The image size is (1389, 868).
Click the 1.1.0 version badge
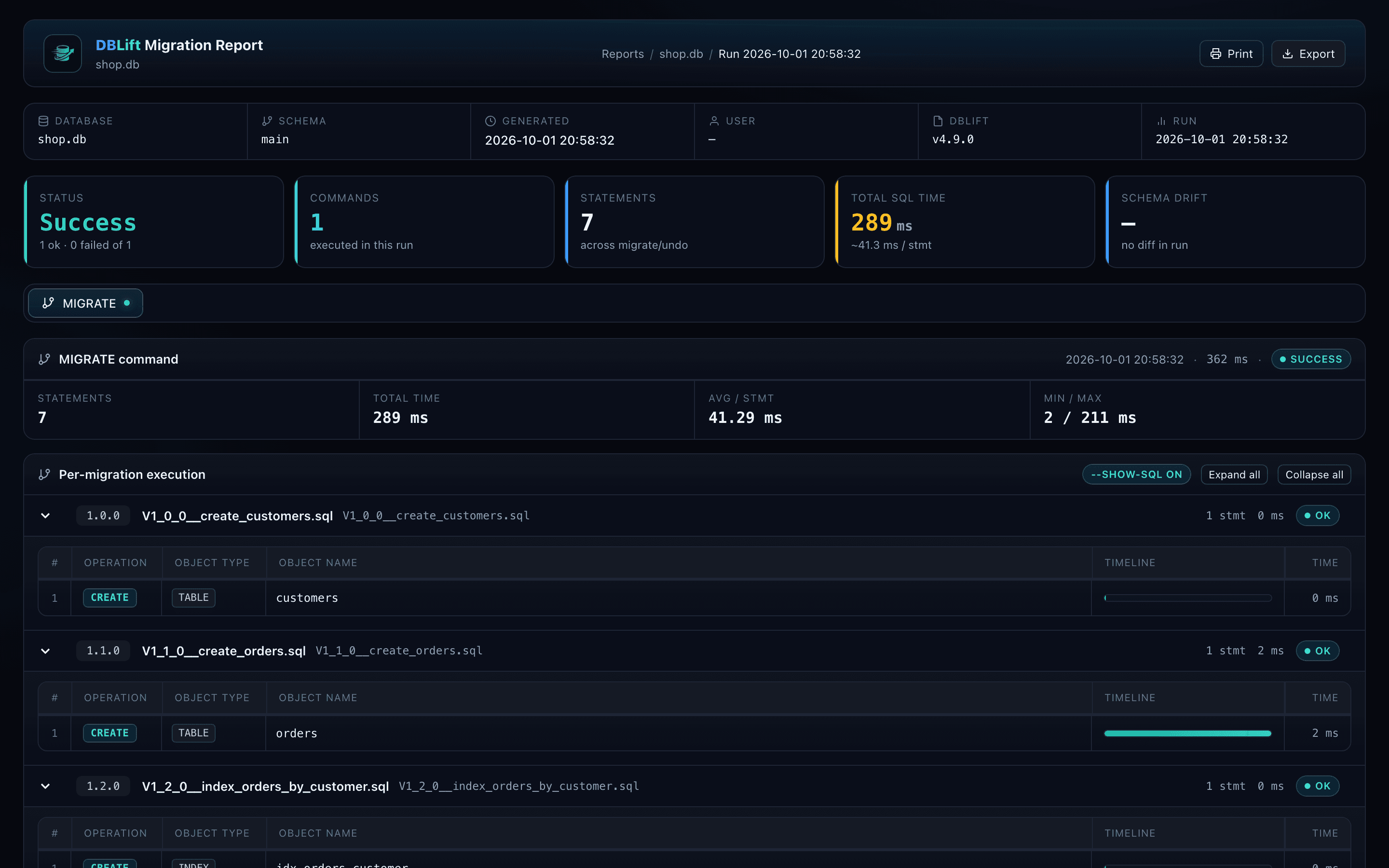[x=103, y=651]
